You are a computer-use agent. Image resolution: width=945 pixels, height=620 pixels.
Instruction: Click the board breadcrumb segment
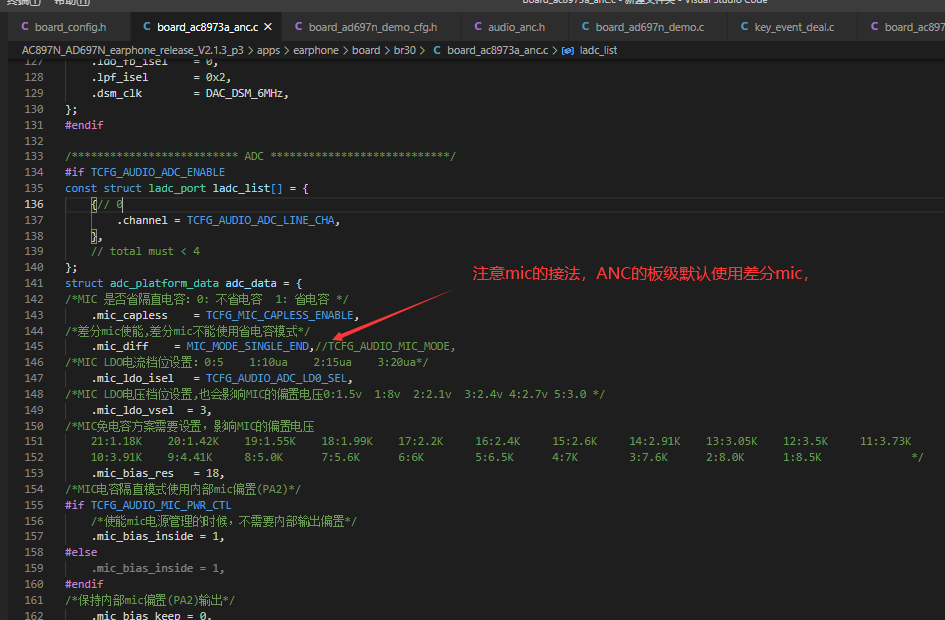coord(366,50)
